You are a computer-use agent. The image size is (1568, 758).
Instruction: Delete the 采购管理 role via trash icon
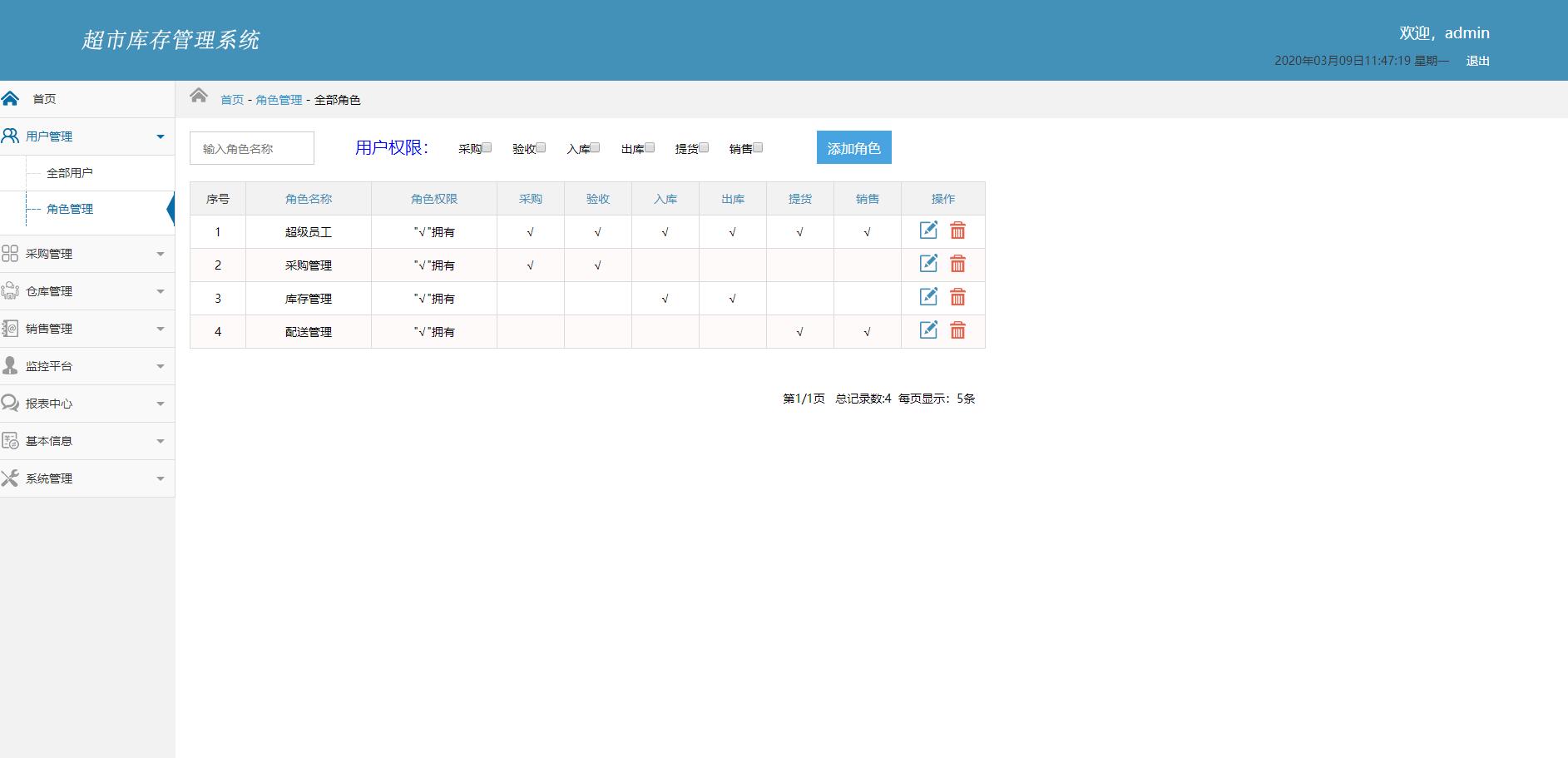point(957,264)
